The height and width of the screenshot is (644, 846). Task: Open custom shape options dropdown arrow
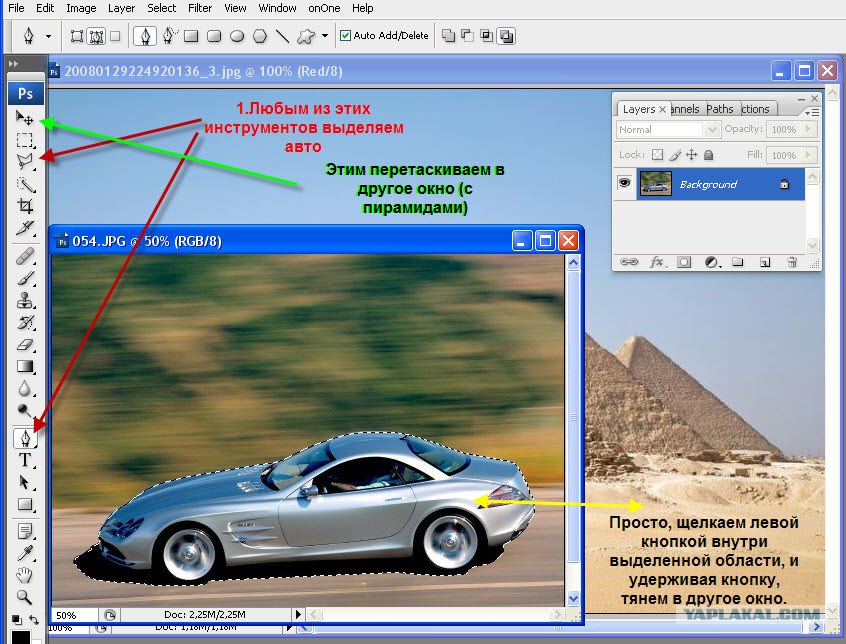325,36
